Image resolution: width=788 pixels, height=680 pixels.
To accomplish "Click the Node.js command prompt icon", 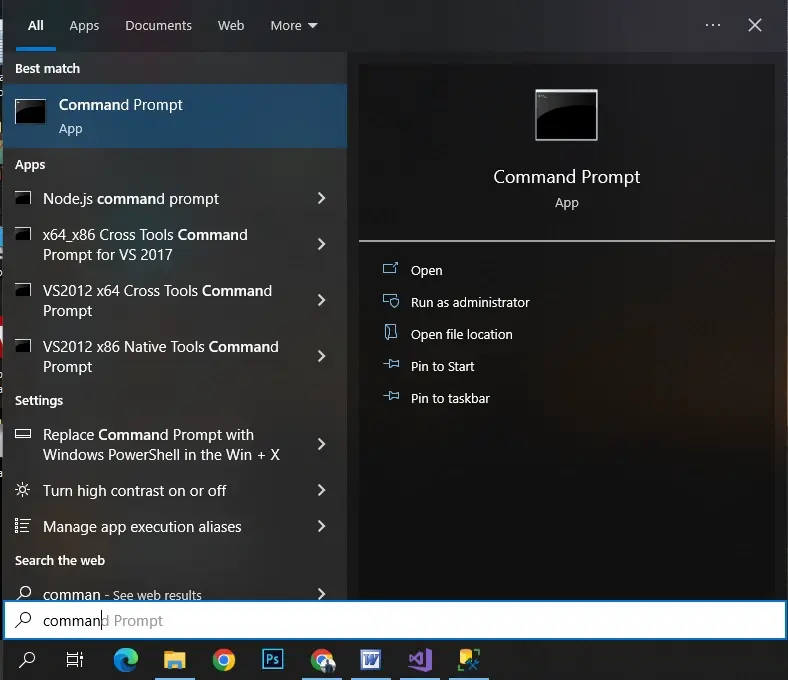I will pyautogui.click(x=23, y=198).
